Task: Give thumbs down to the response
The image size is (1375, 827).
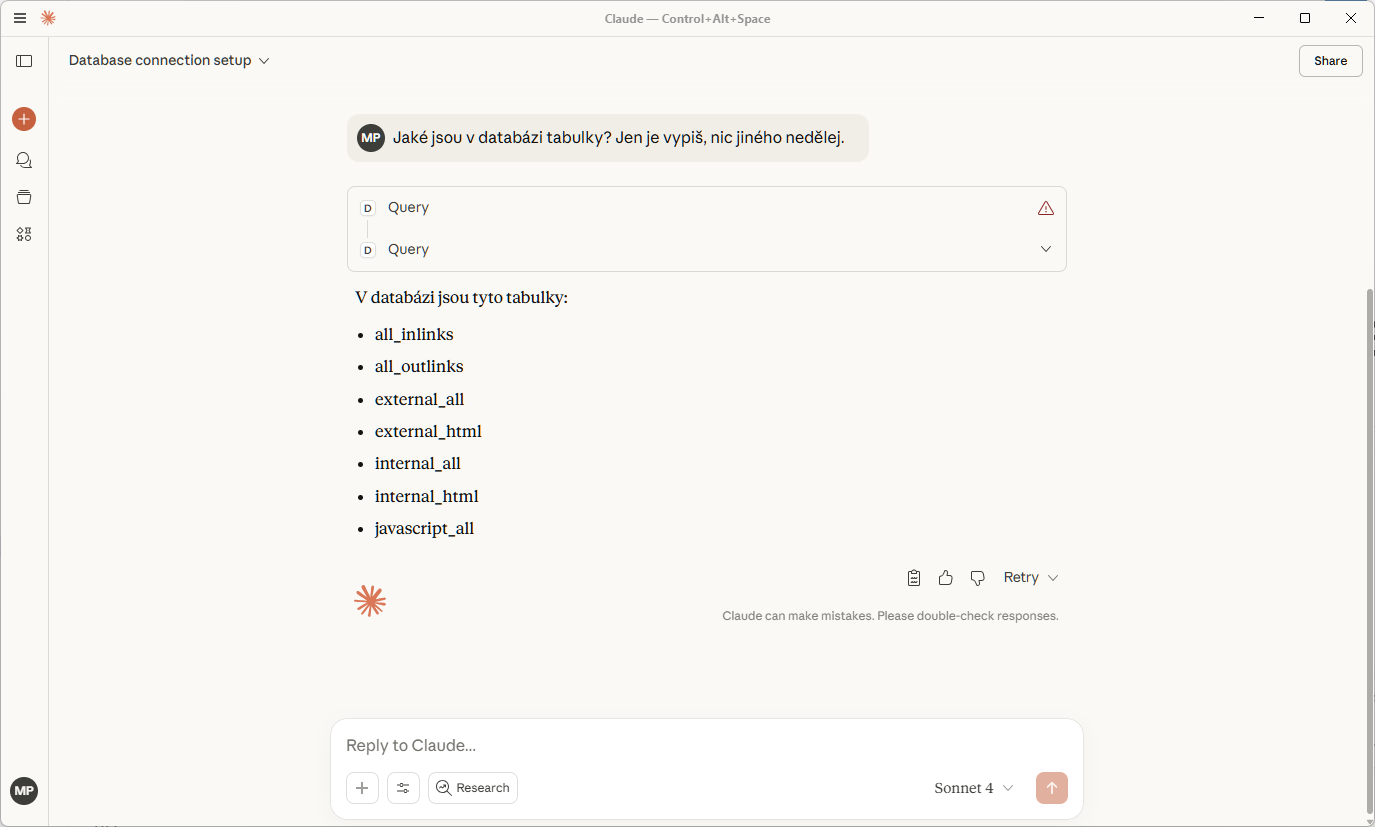Action: coord(978,578)
